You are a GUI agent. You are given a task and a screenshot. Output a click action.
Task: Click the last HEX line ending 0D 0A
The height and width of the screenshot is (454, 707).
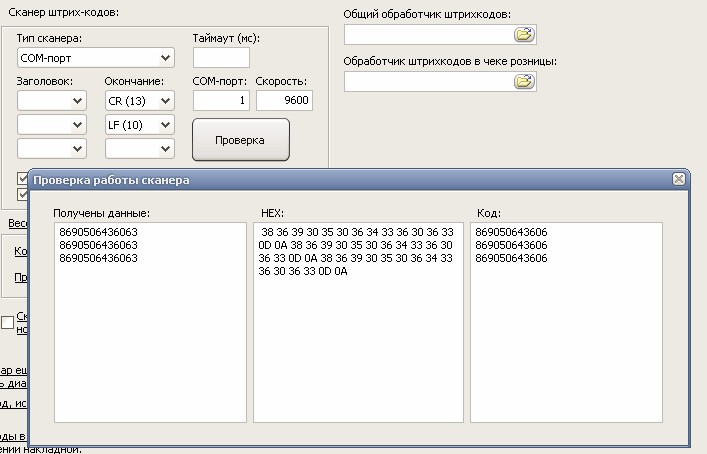coord(303,271)
